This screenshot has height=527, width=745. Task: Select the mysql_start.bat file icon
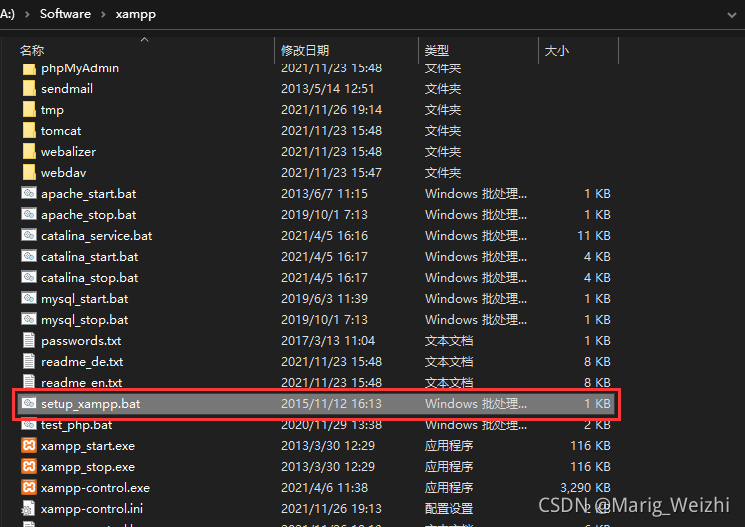point(29,298)
